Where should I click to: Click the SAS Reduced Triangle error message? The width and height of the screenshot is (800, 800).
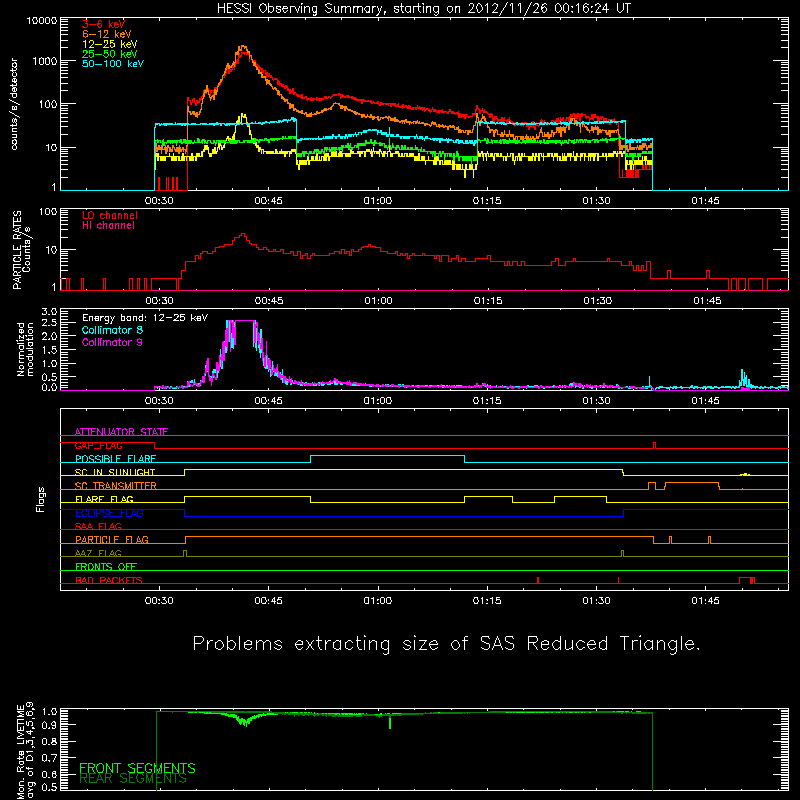[446, 644]
